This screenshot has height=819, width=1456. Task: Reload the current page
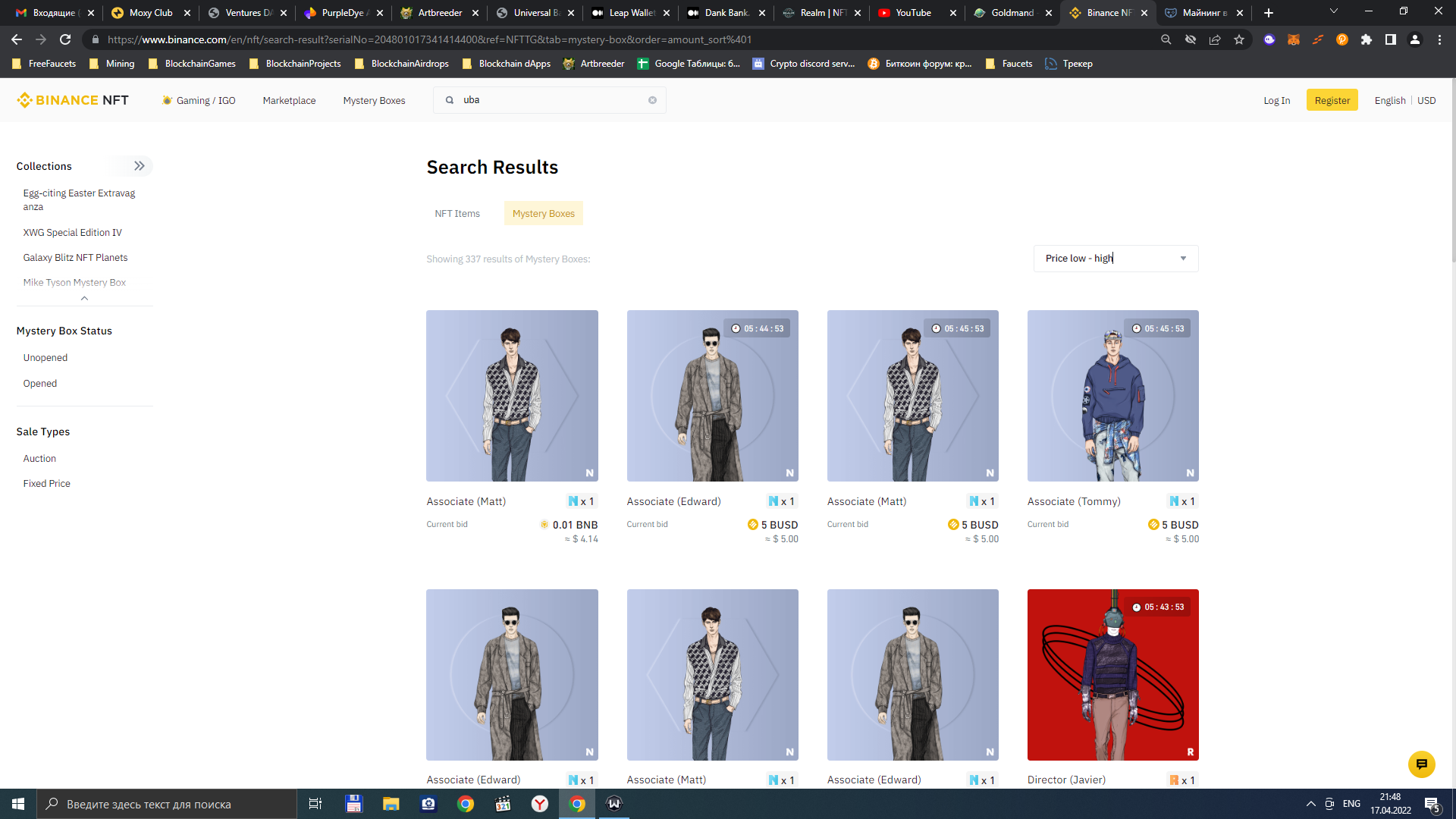[x=65, y=39]
